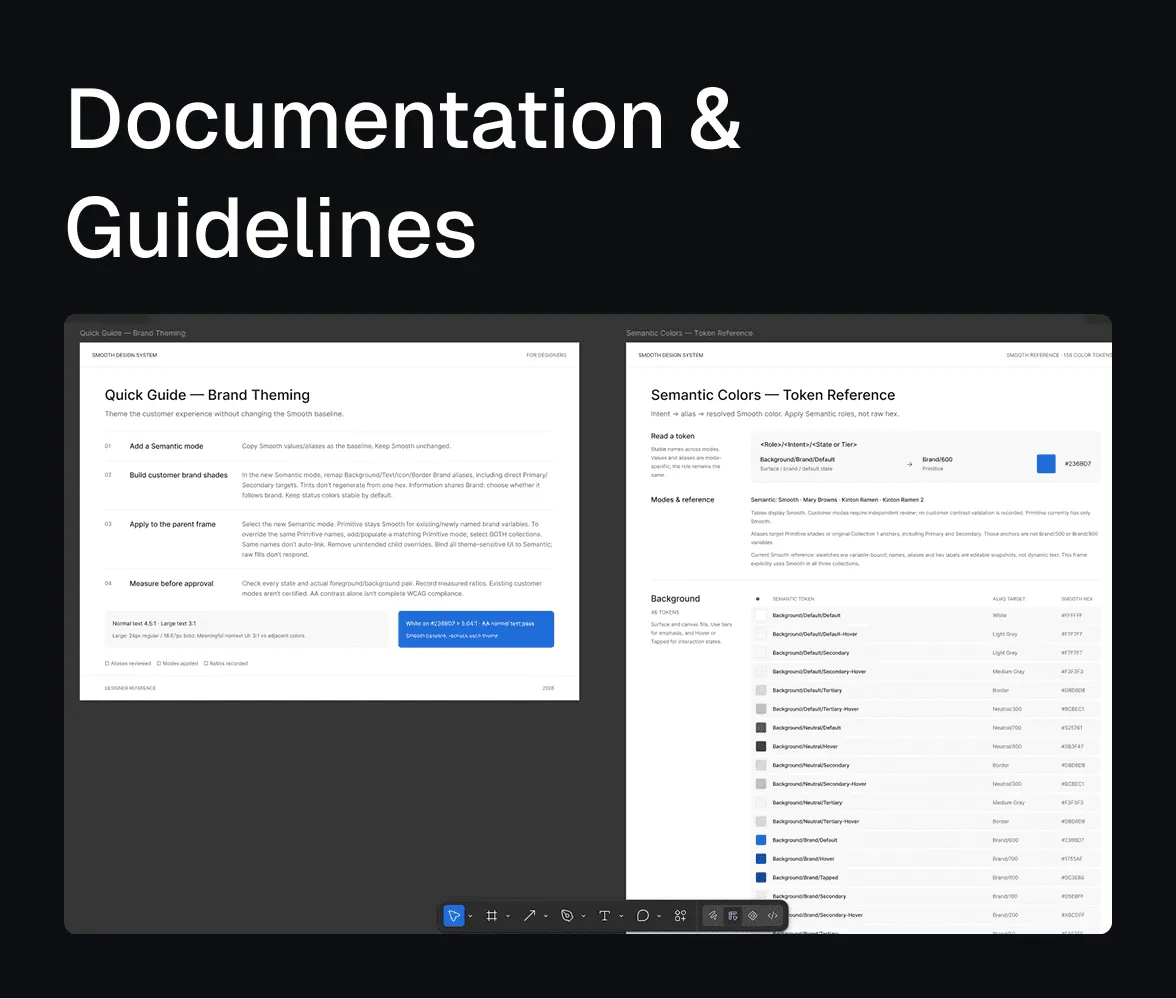This screenshot has width=1176, height=999.
Task: Click Background/Neutral/Secondary token name
Action: pos(811,765)
